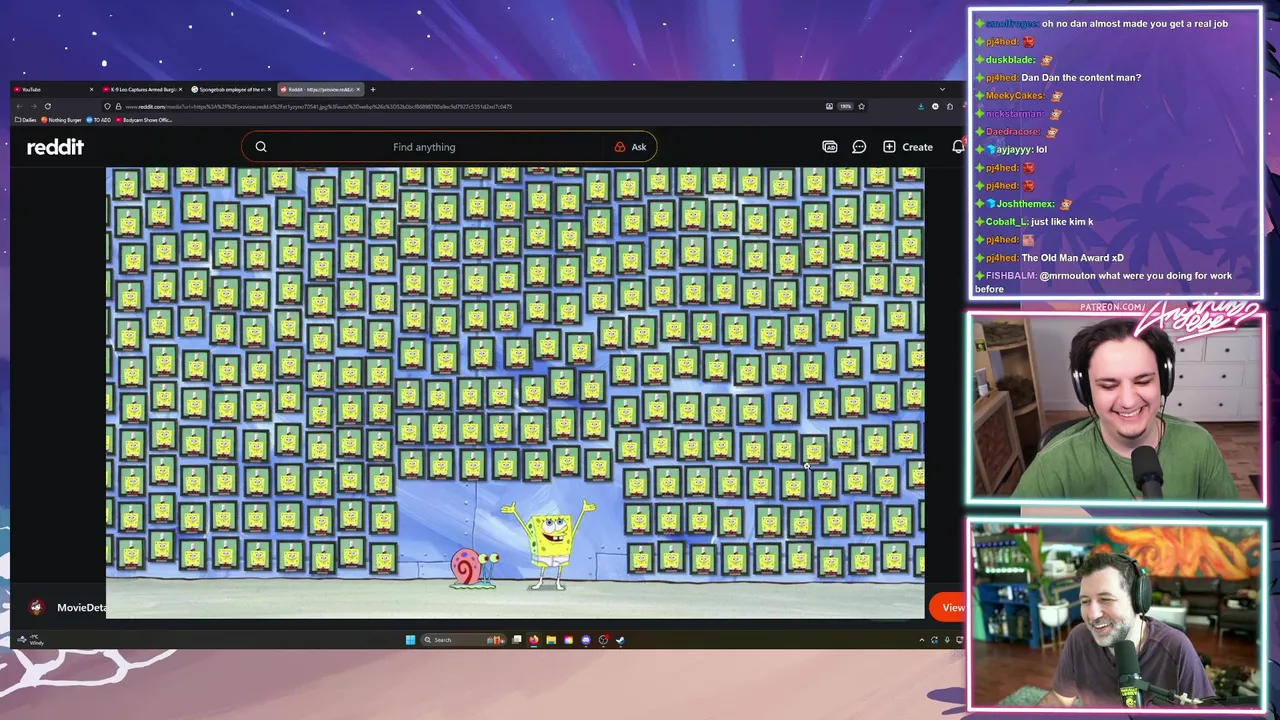Image resolution: width=1280 pixels, height=720 pixels.
Task: Click username Joshthemex in chat
Action: click(1025, 204)
